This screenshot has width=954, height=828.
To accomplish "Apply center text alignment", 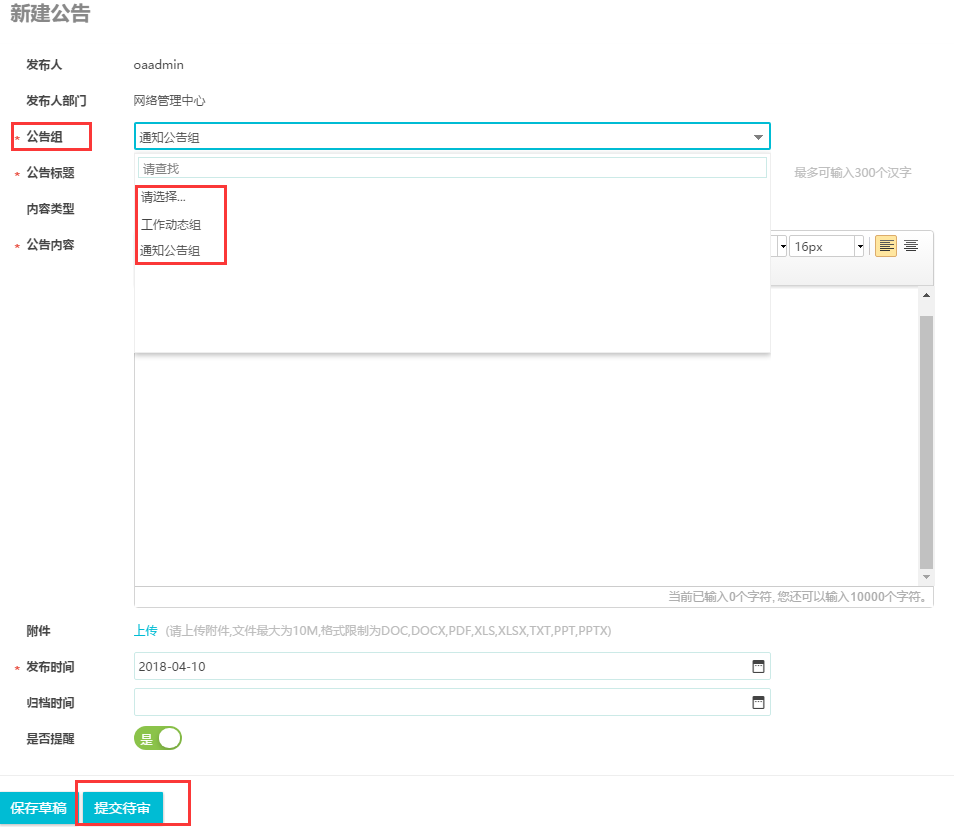I will pyautogui.click(x=911, y=246).
